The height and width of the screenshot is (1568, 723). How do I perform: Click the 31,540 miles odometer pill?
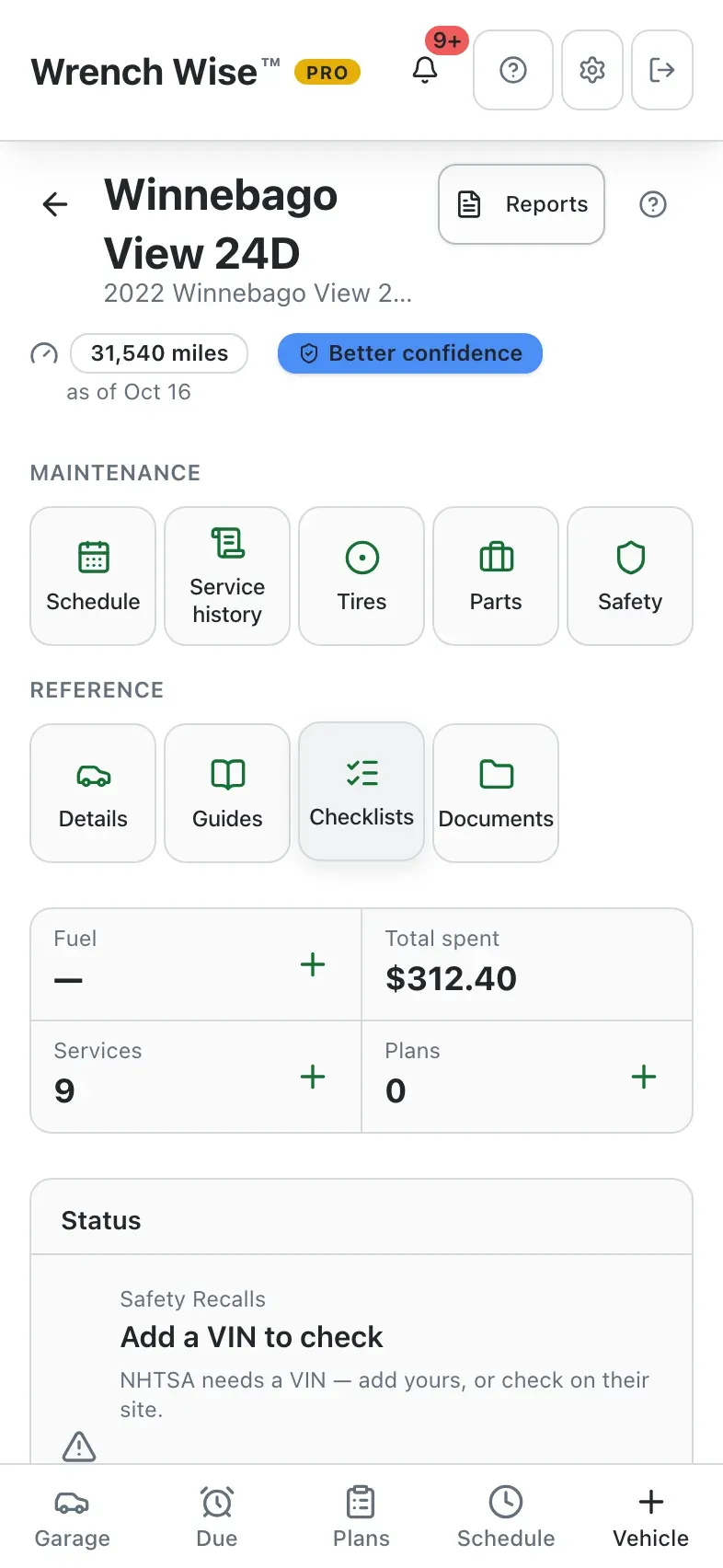pos(159,353)
